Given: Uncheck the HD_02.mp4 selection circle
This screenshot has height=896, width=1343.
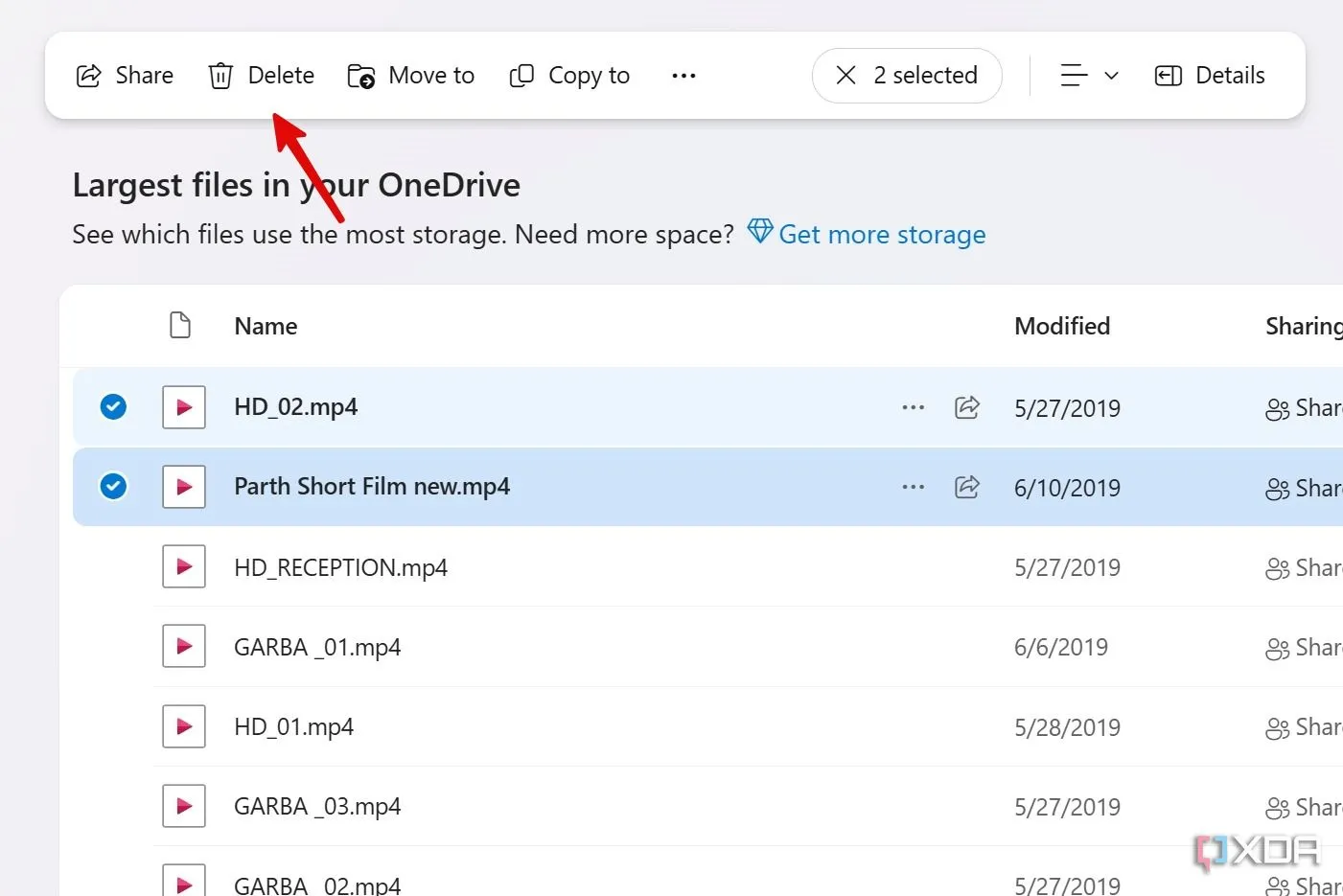Looking at the screenshot, I should (113, 407).
